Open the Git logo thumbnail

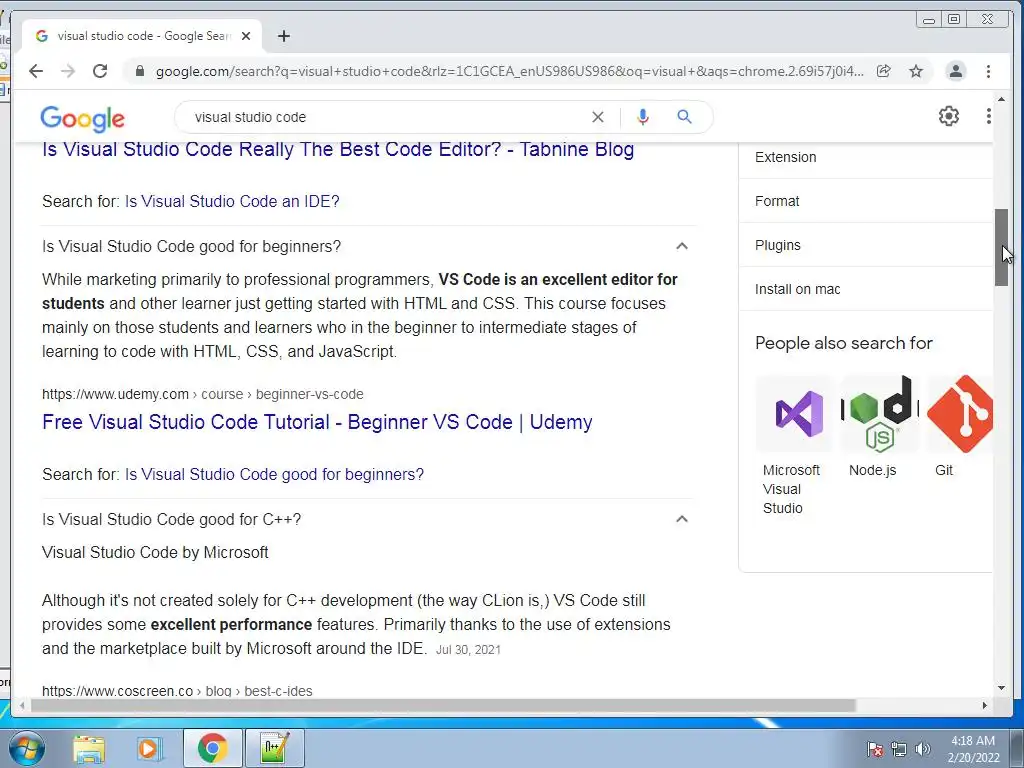click(960, 414)
